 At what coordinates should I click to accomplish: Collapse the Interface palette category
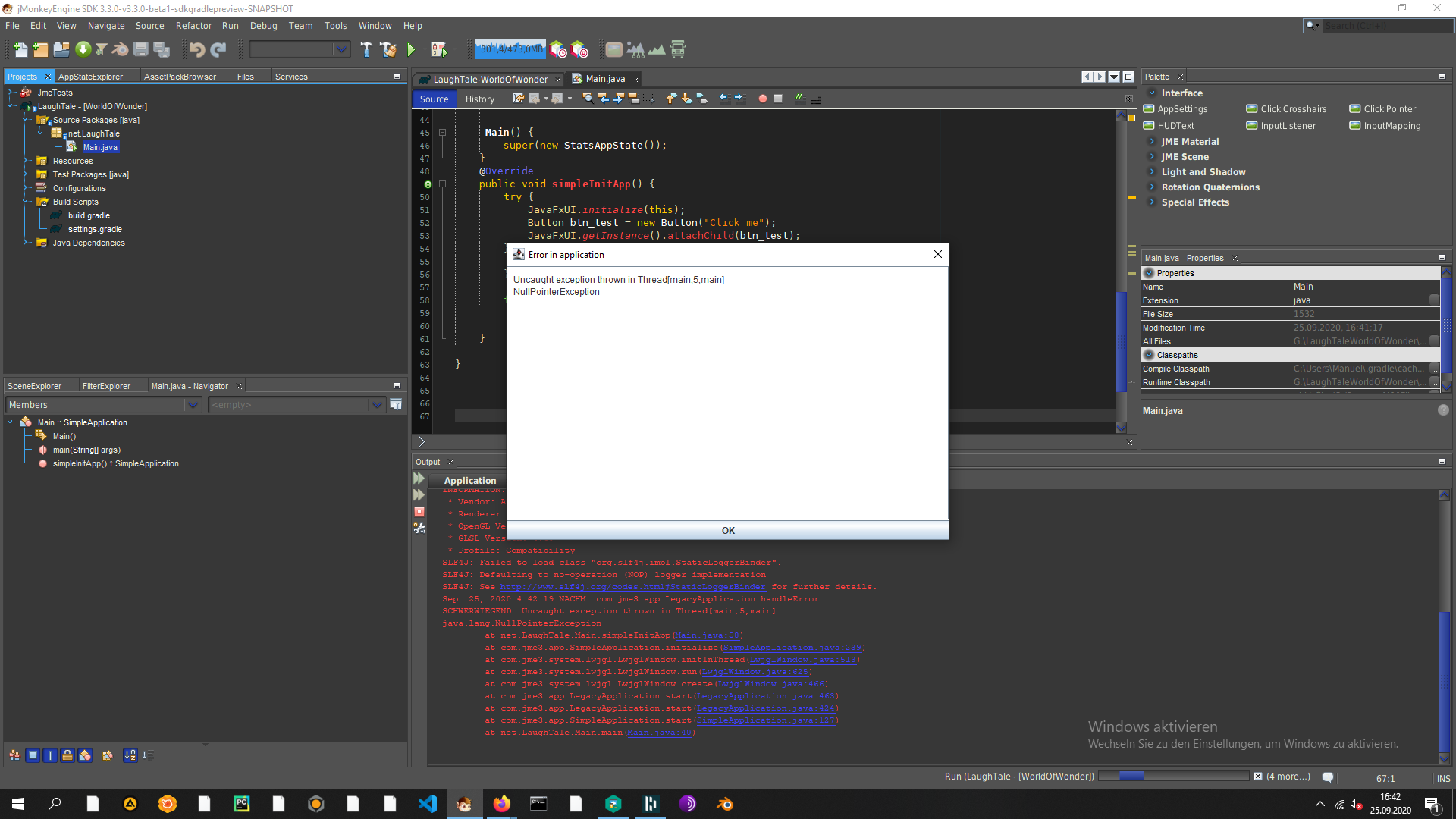1151,93
